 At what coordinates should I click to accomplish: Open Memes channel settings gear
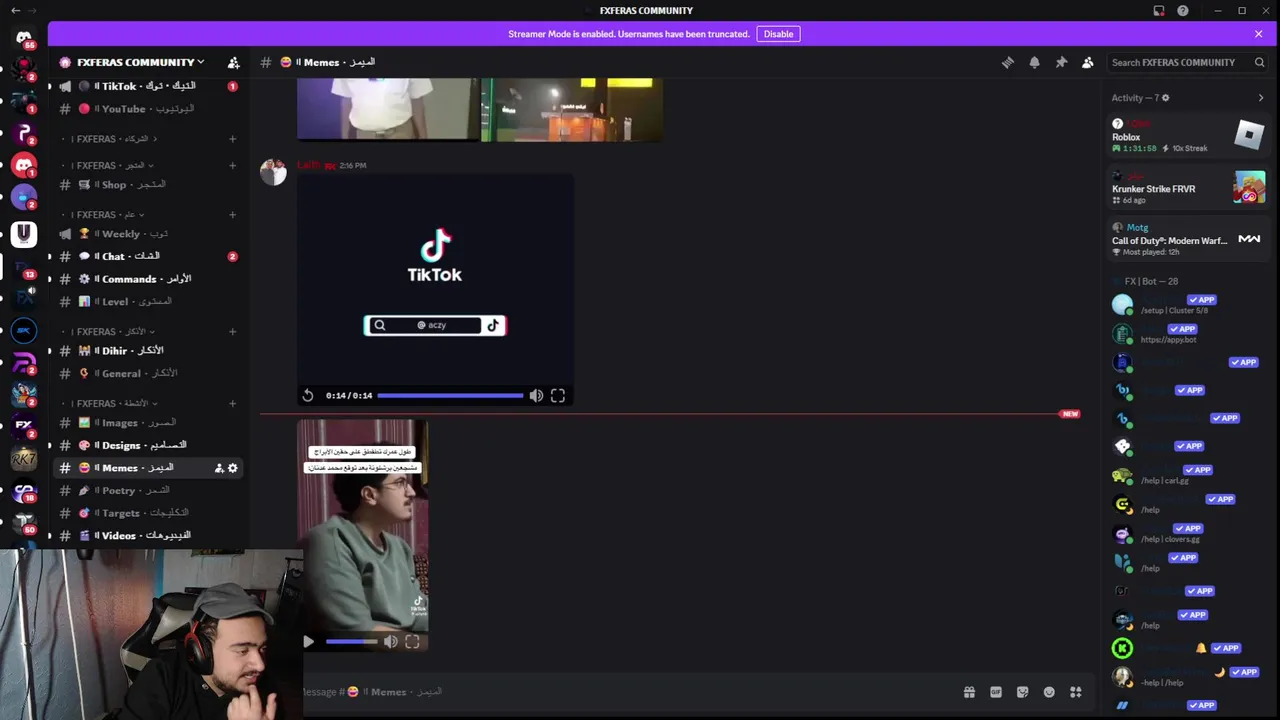click(233, 468)
